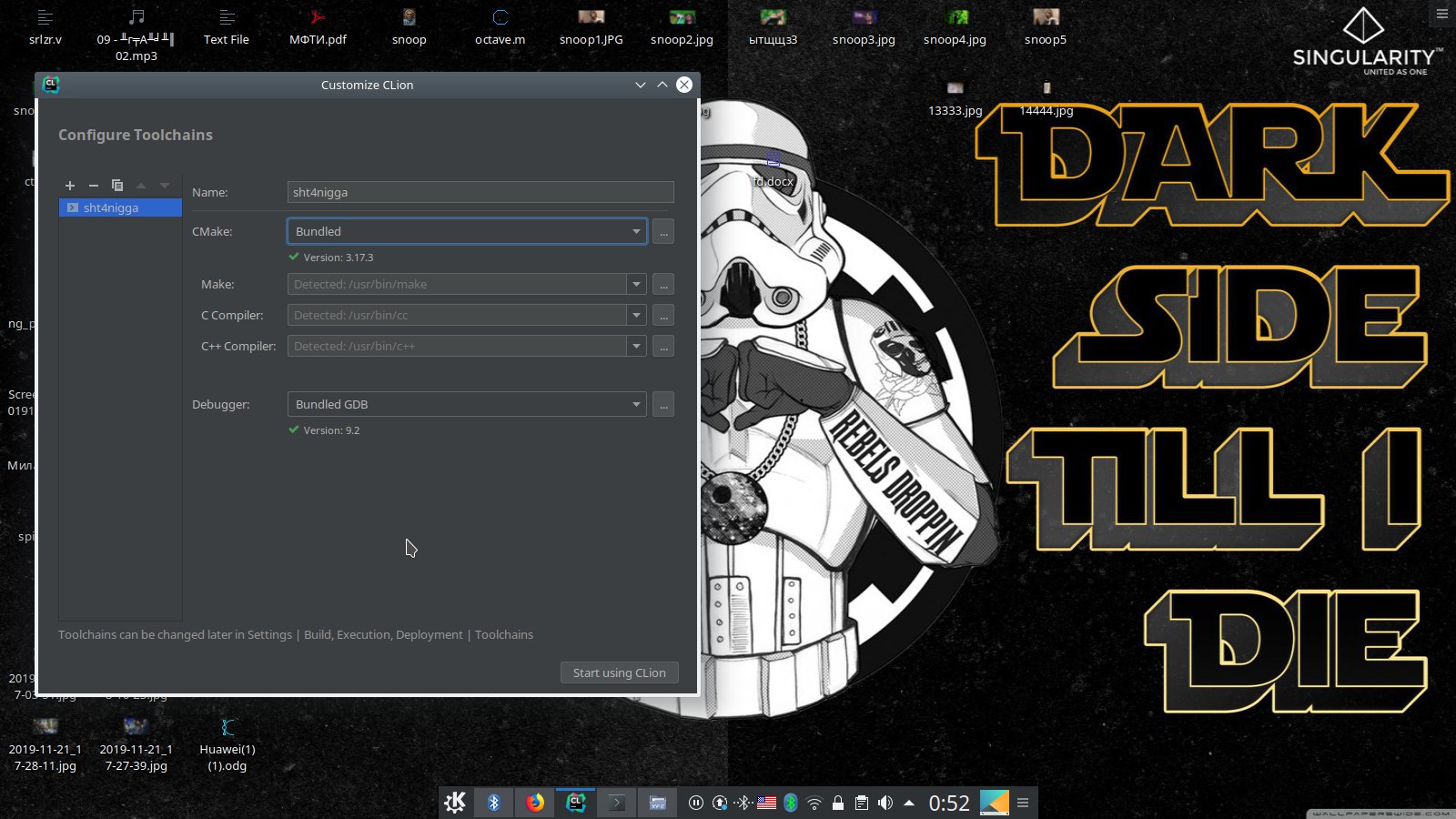The height and width of the screenshot is (819, 1456).
Task: Select ытщщз3 desktop thumbnail
Action: click(773, 27)
